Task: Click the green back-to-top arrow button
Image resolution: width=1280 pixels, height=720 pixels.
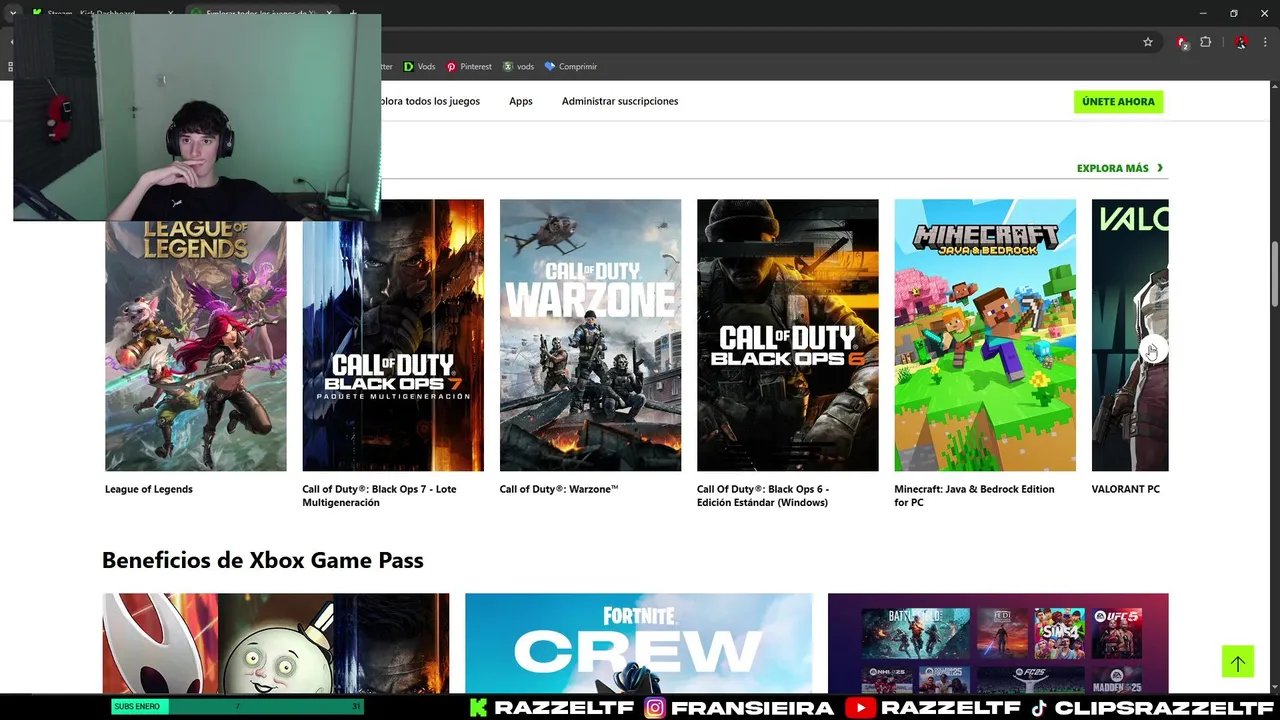Action: pyautogui.click(x=1237, y=662)
